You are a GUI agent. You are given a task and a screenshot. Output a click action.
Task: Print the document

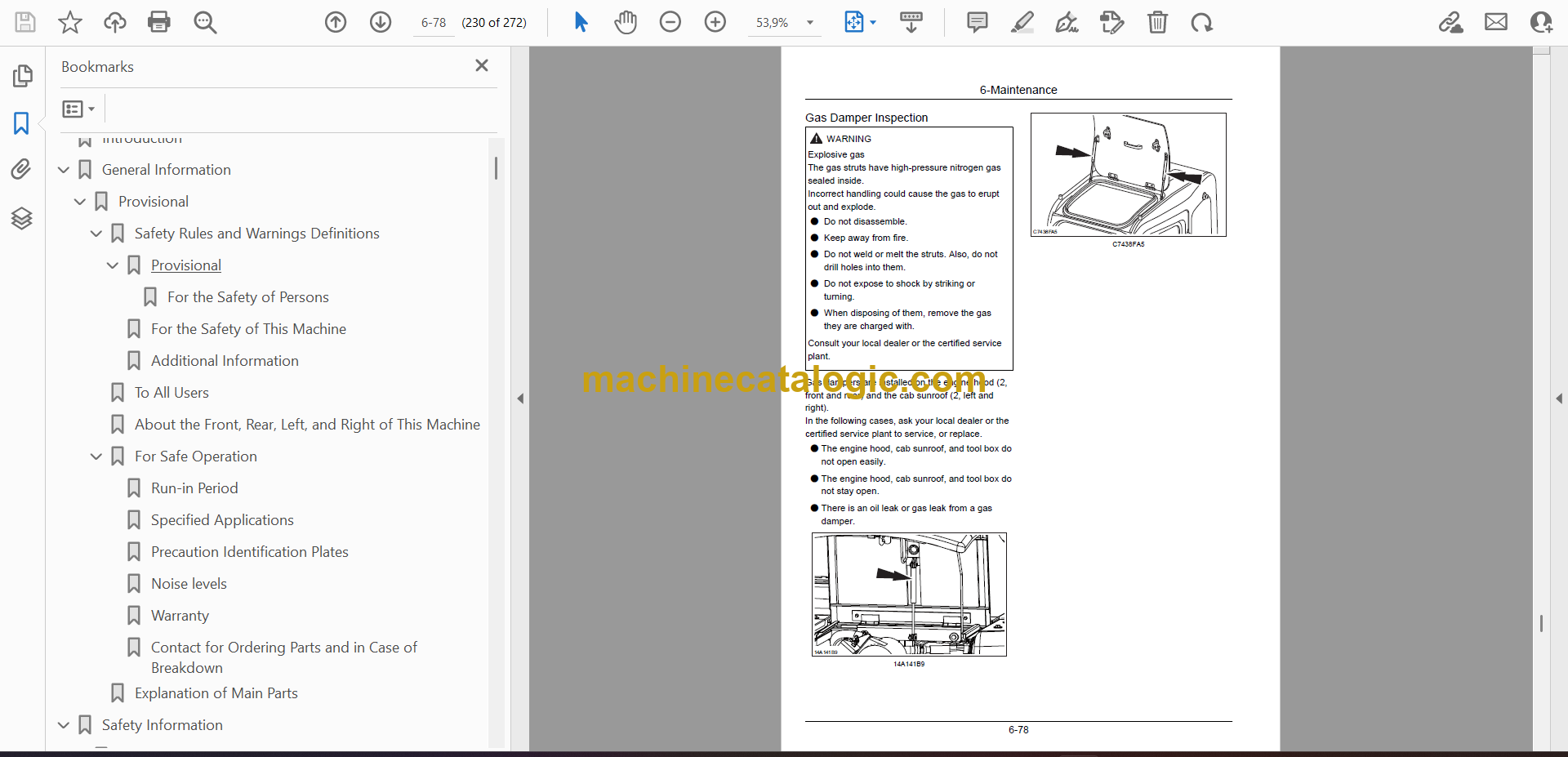[159, 22]
